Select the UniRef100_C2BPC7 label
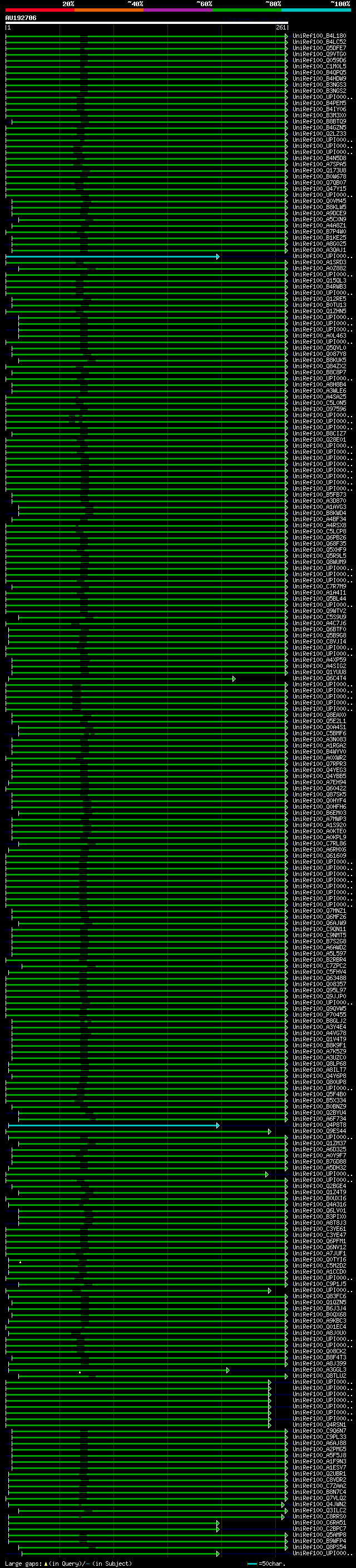Screen dimensions: 356x1568 coord(319,1529)
